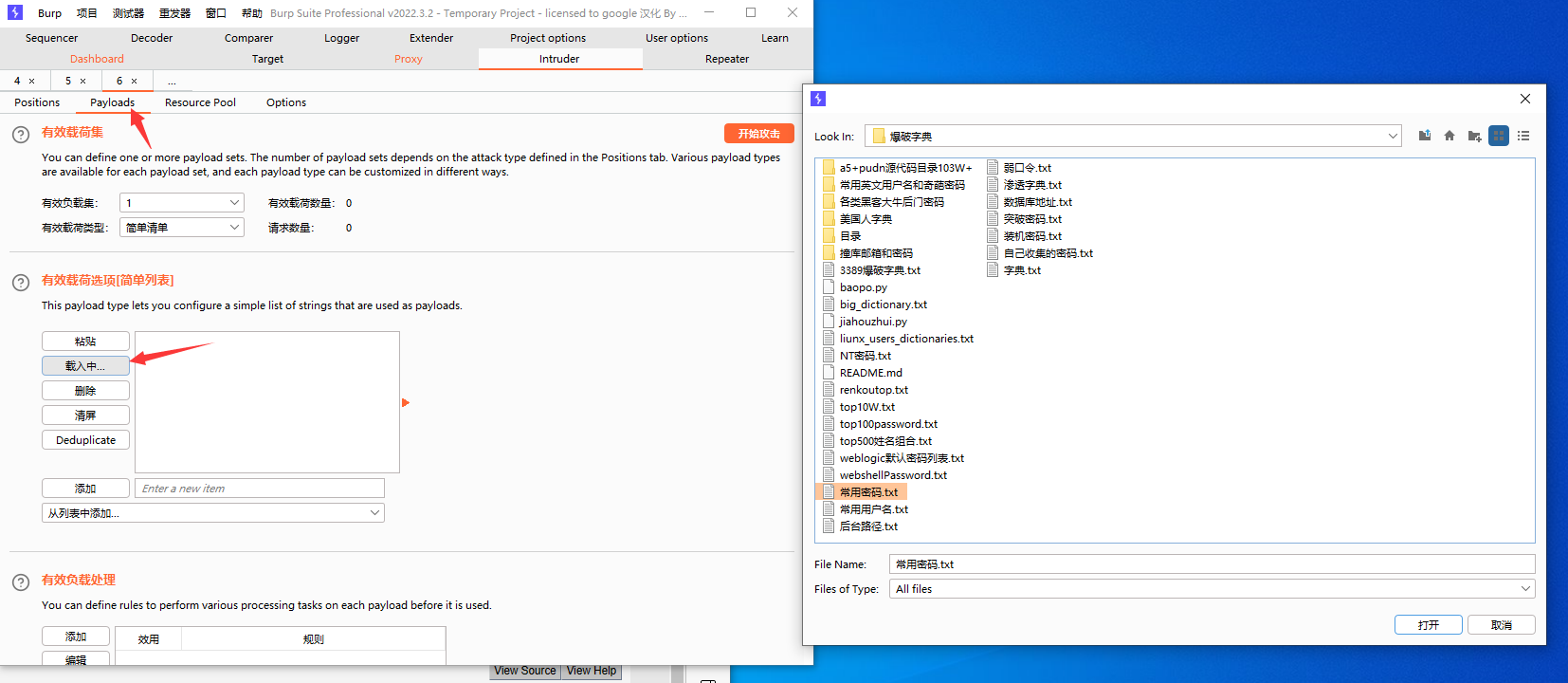Viewport: 1568px width, 683px height.
Task: Open the User options tab
Action: coord(677,38)
